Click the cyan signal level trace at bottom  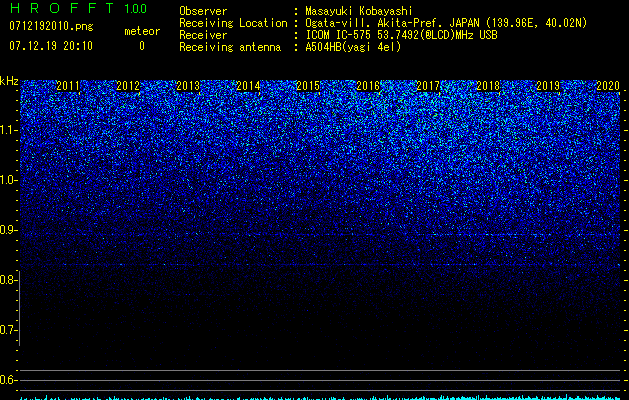321,397
